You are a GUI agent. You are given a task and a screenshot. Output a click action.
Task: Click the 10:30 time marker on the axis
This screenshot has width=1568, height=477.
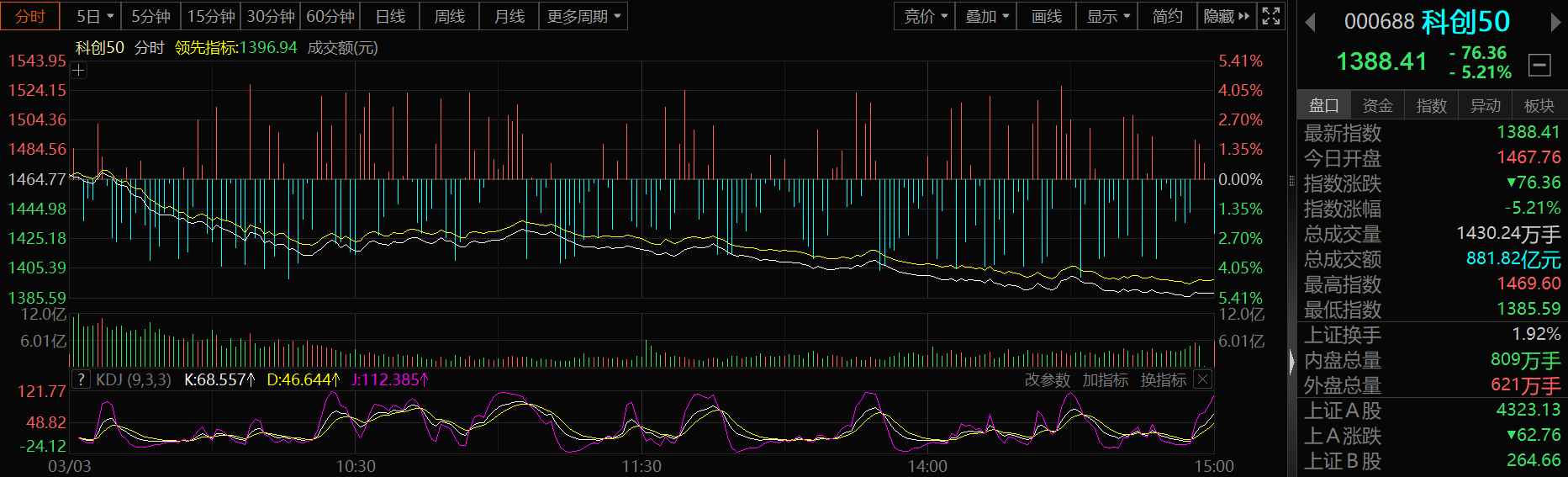click(356, 466)
